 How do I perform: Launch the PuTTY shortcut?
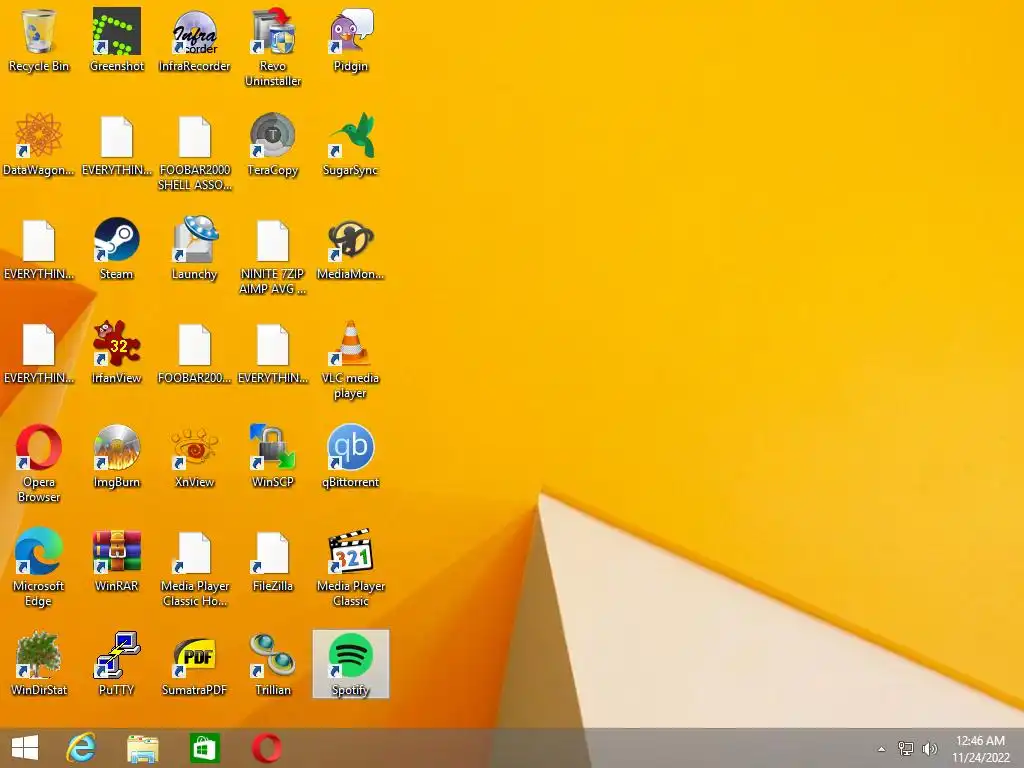click(116, 664)
